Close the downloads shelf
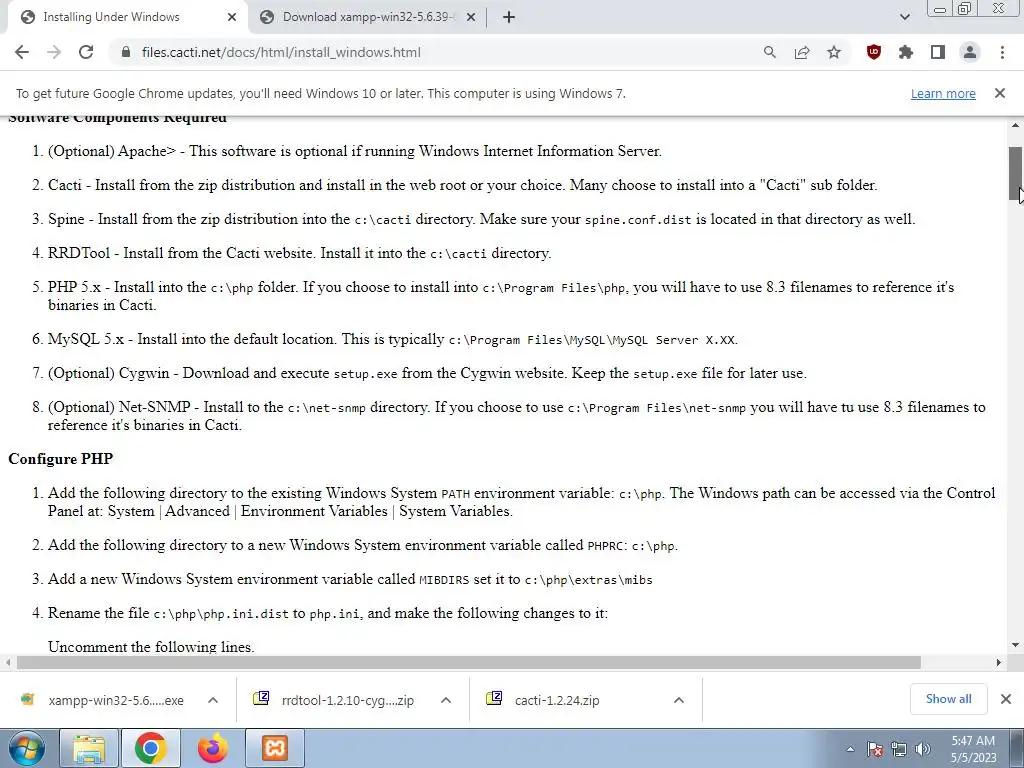This screenshot has width=1024, height=768. 1006,699
